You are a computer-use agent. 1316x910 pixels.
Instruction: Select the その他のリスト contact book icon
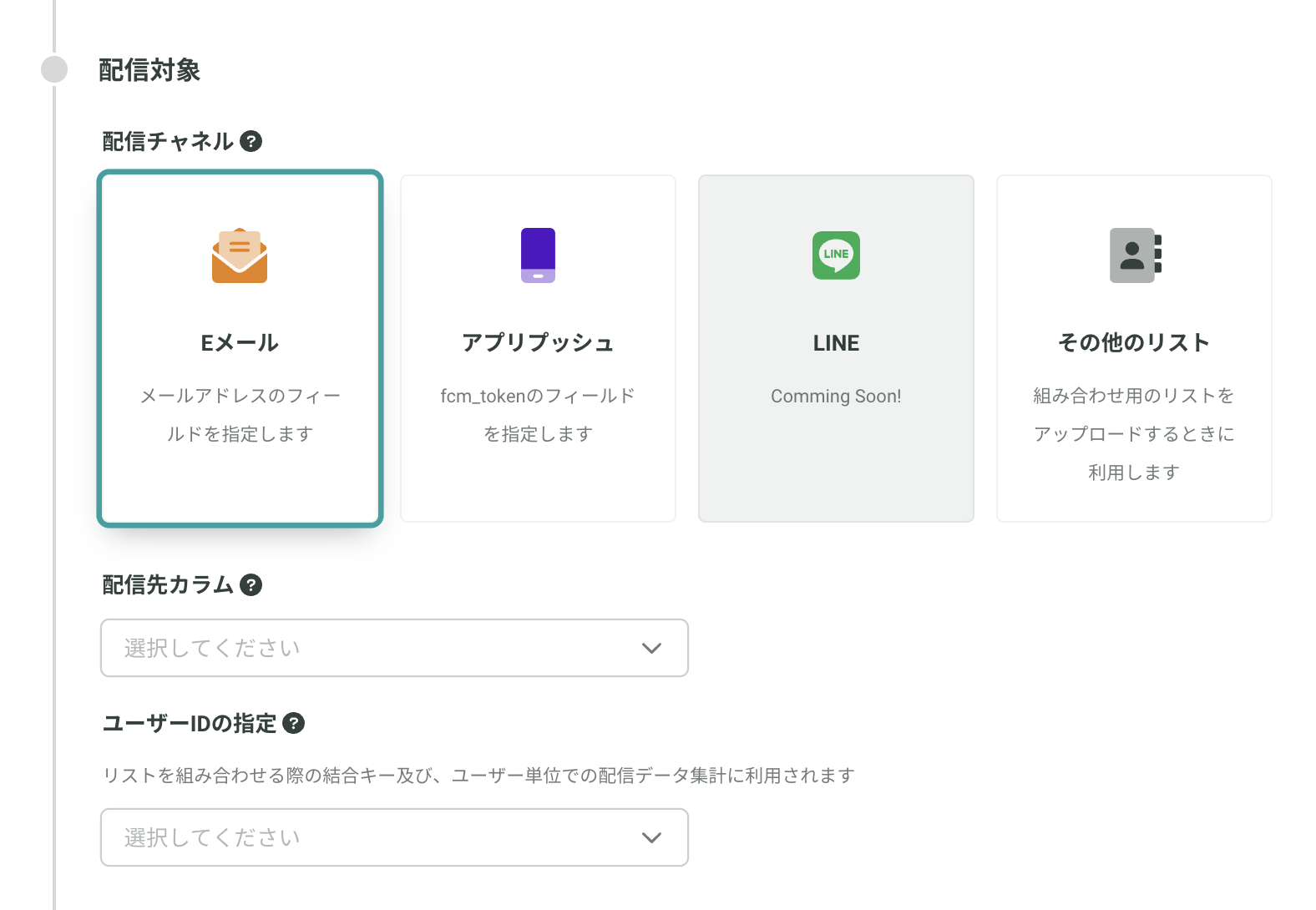pyautogui.click(x=1135, y=255)
